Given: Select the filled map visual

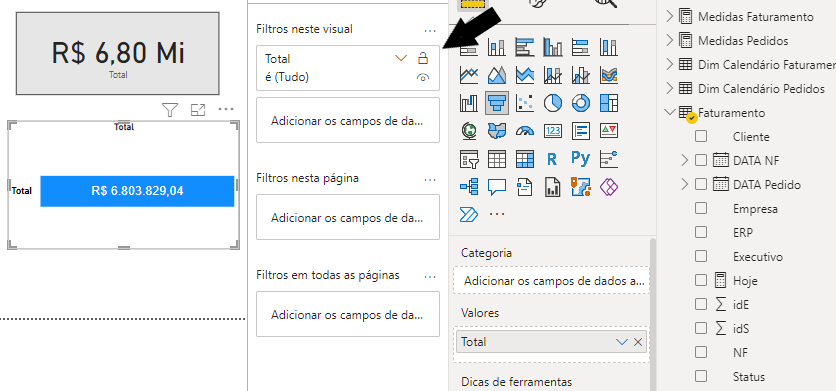Looking at the screenshot, I should click(497, 130).
